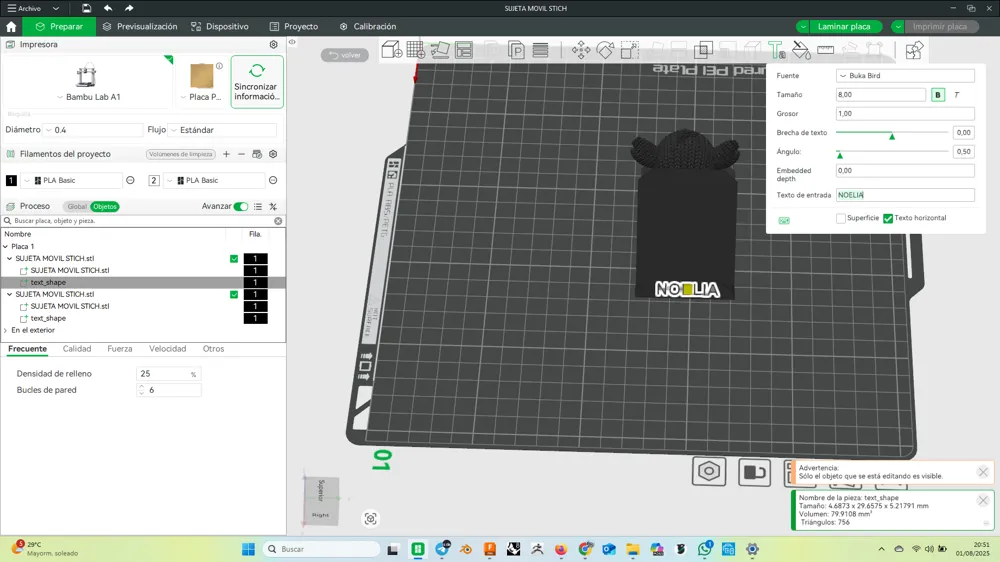Click the Laminar placa button

pos(844,27)
